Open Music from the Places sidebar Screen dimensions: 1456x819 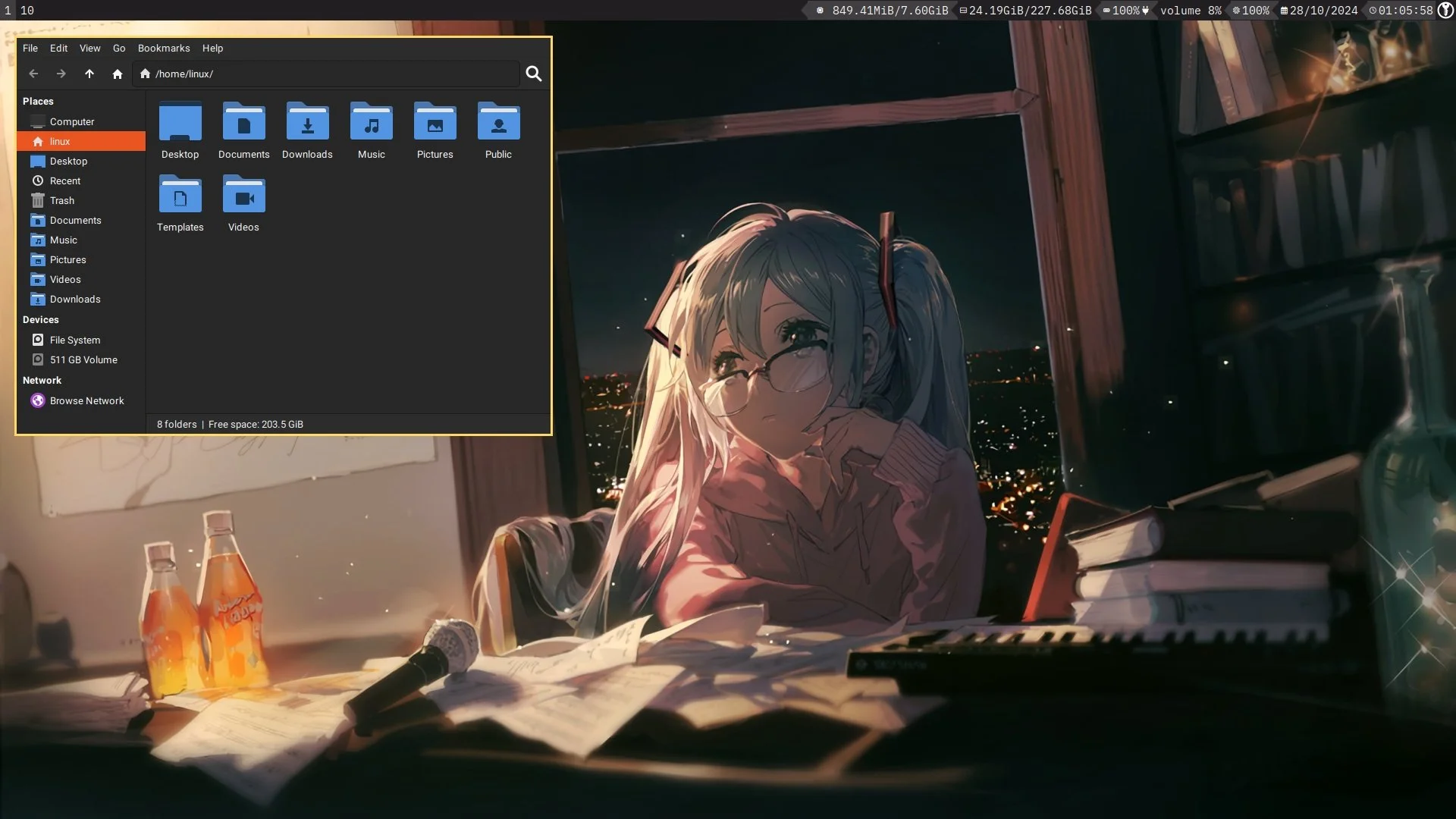(x=81, y=240)
